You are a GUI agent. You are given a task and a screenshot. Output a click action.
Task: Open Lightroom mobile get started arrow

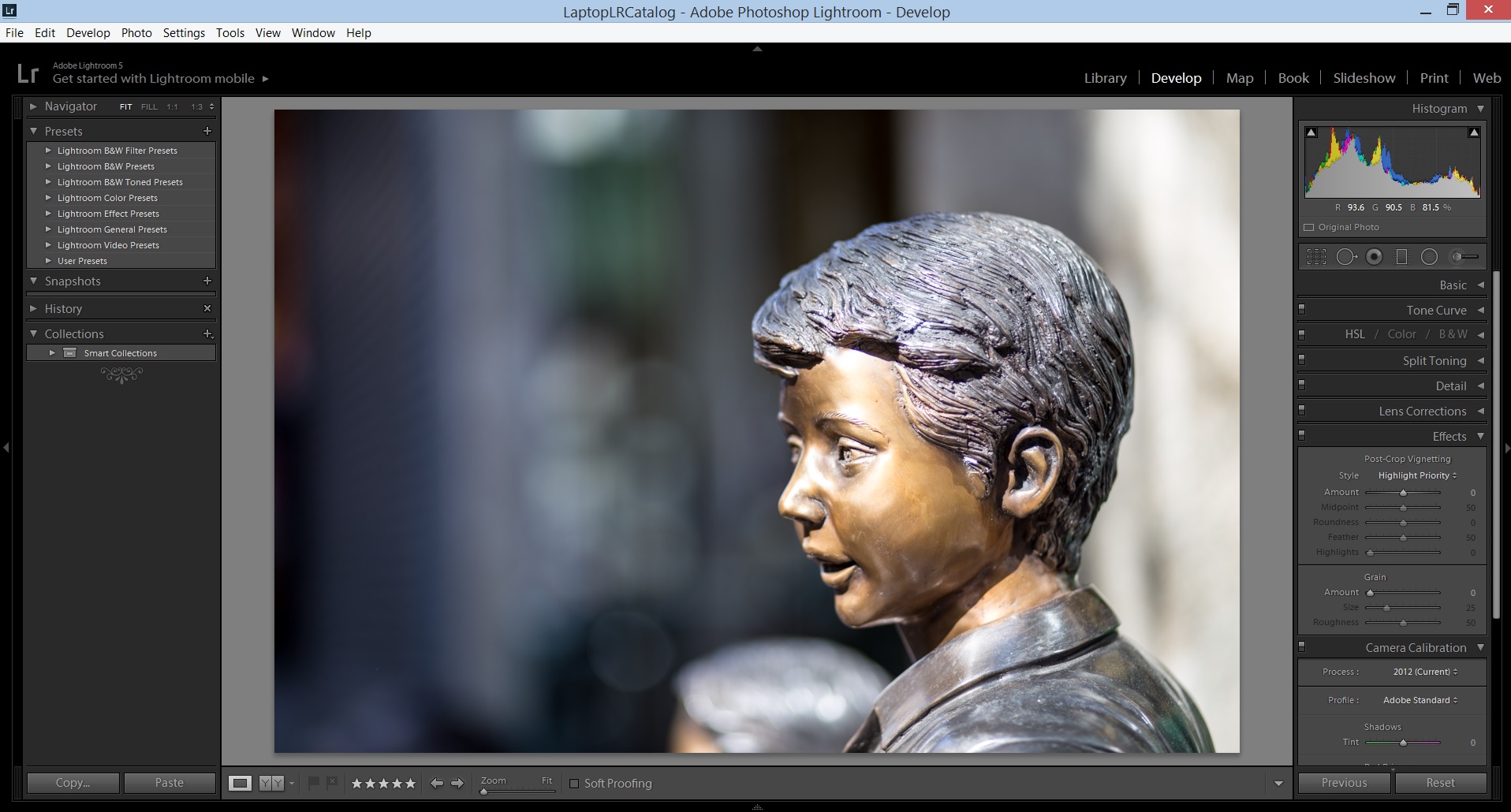point(265,79)
